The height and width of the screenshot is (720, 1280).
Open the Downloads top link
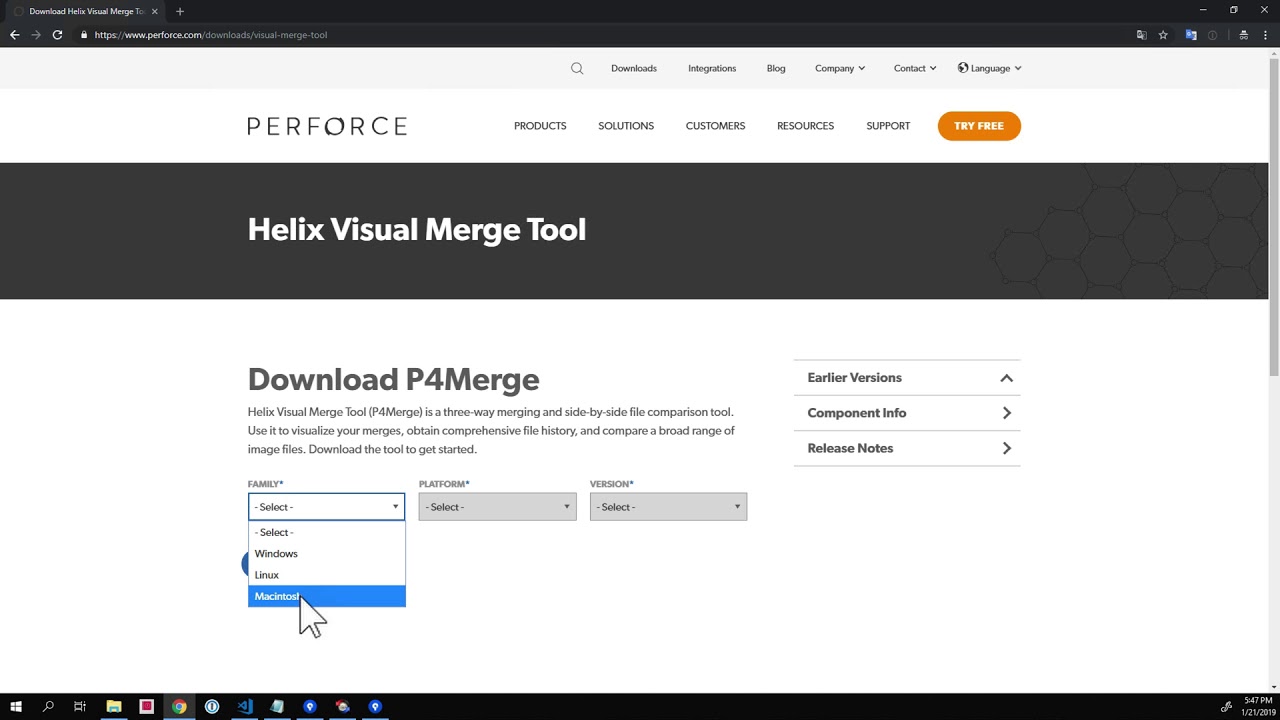634,68
